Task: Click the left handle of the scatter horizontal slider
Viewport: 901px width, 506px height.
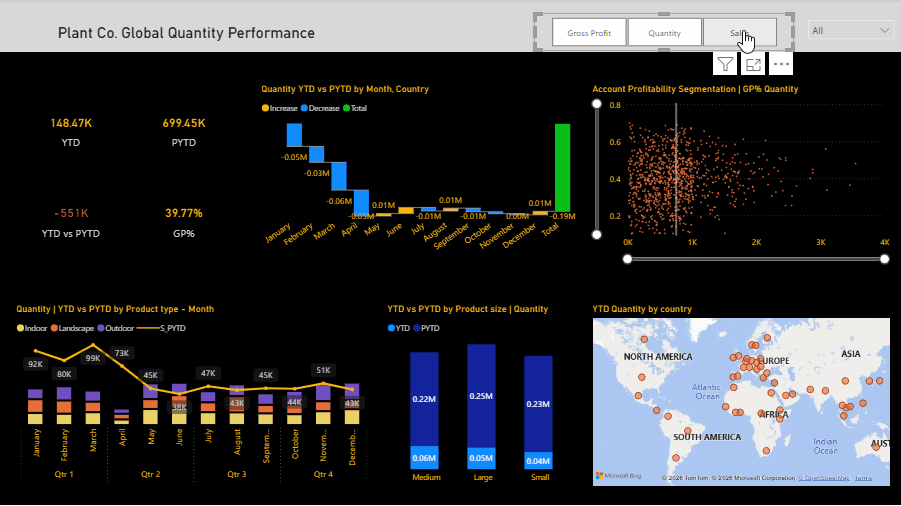Action: [627, 259]
